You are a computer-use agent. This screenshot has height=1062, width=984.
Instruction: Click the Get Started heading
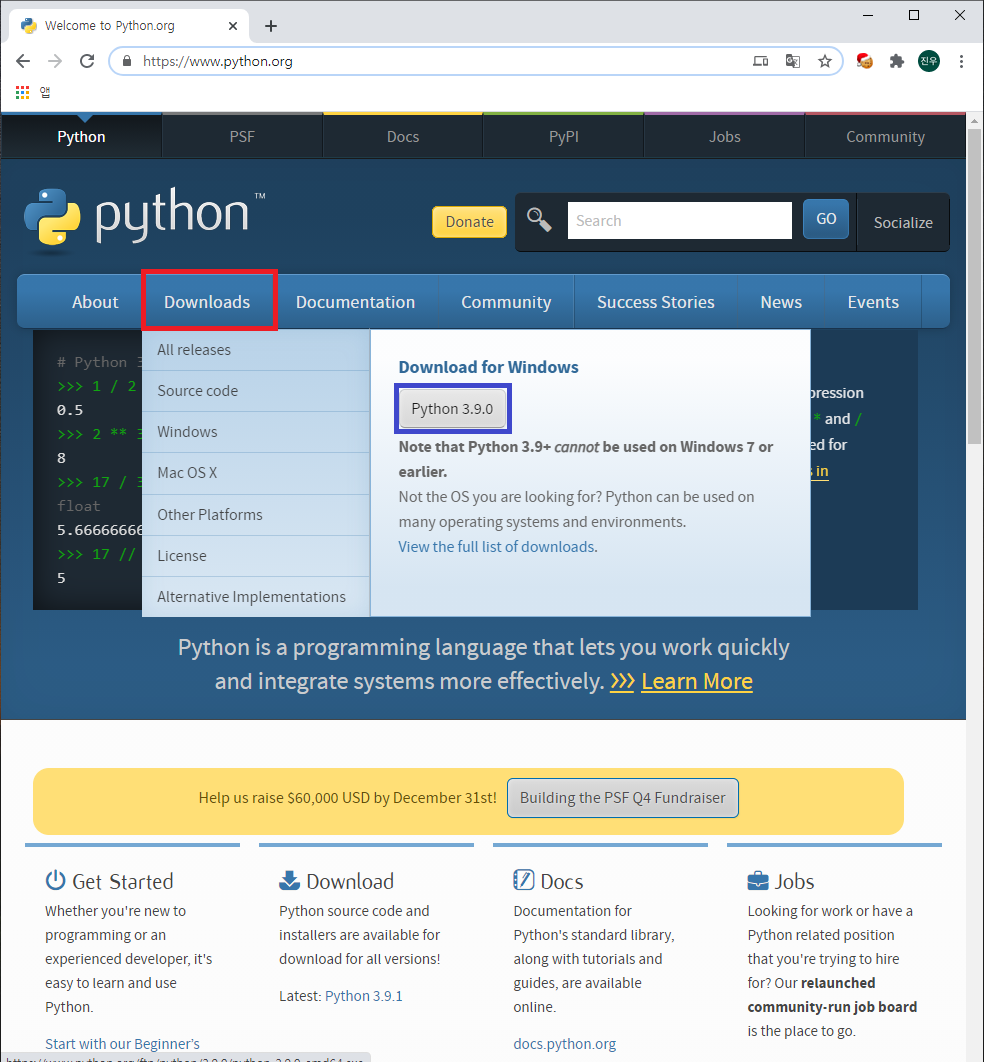[x=123, y=881]
